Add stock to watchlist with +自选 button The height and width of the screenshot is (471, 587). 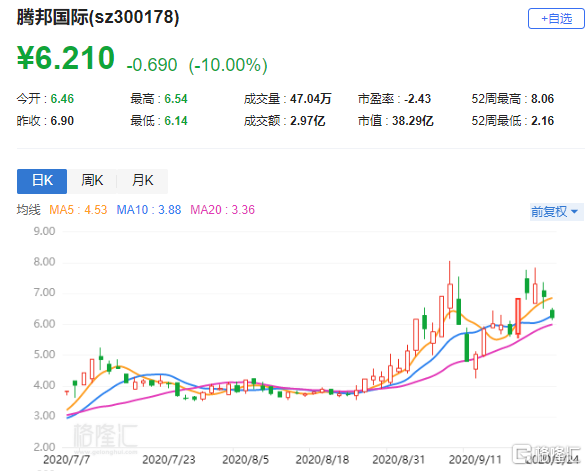pyautogui.click(x=556, y=19)
